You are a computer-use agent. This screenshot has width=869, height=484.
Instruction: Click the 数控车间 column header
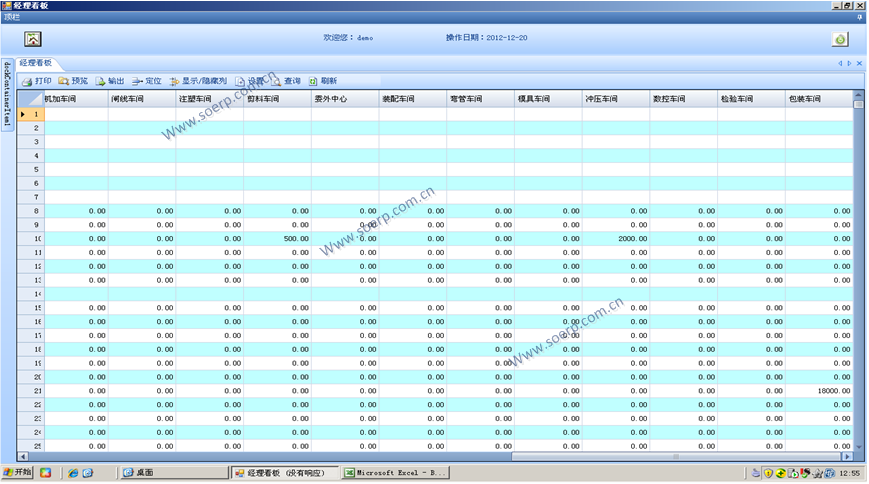[683, 99]
